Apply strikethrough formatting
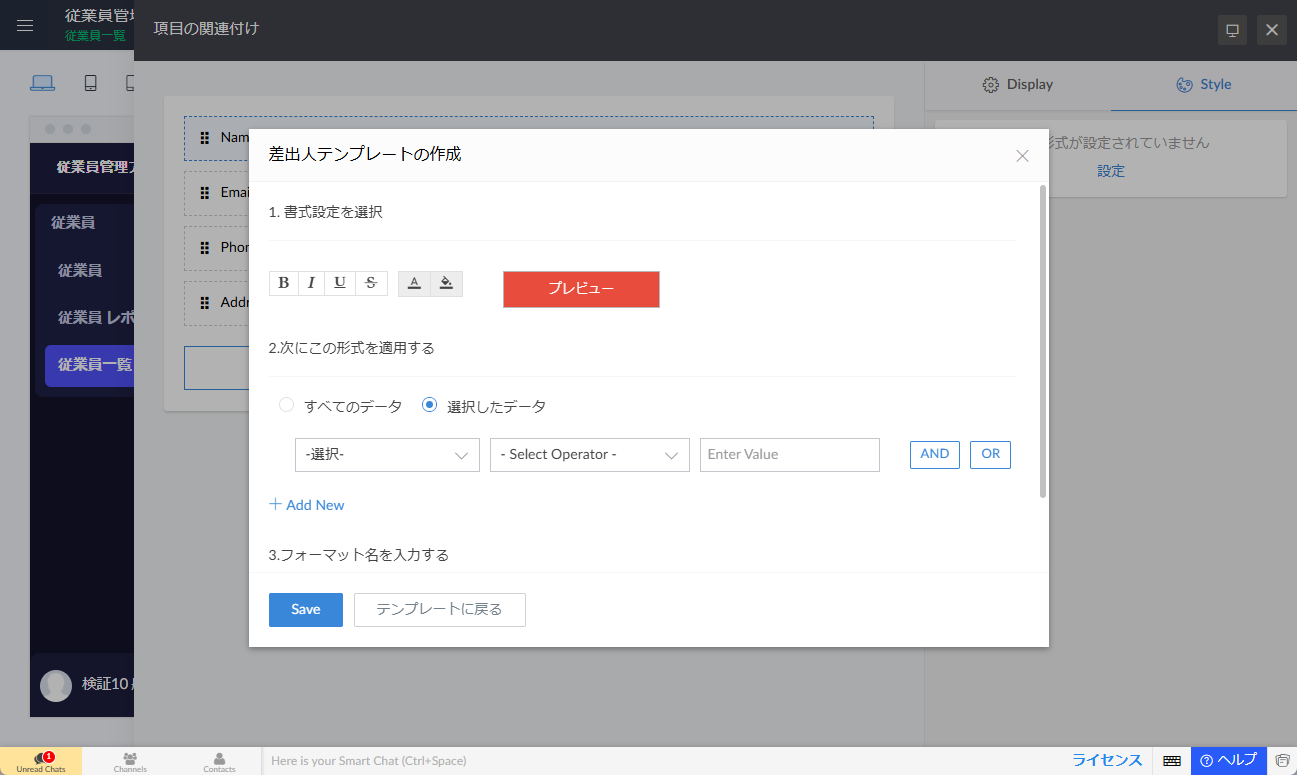 (x=371, y=283)
